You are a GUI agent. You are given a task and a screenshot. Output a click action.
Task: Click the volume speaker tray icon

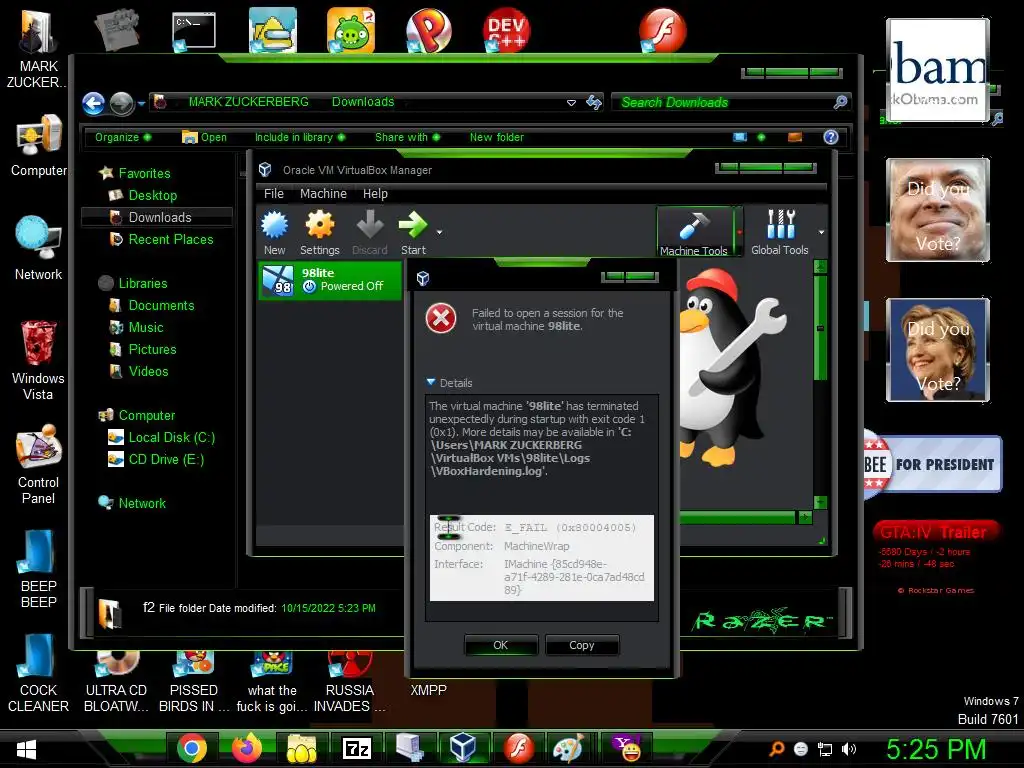(849, 749)
